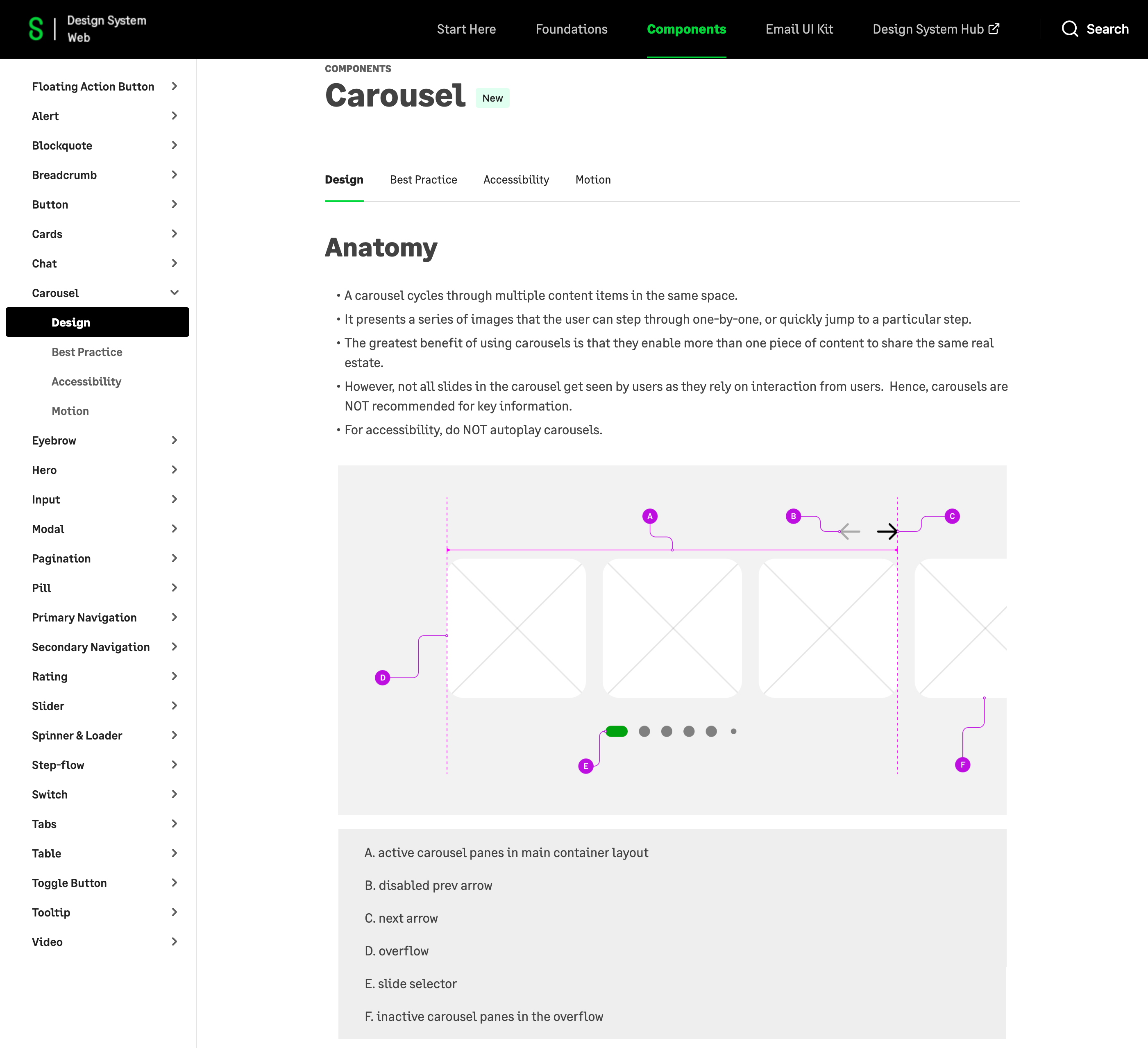Expand the Step-flow chevron
The width and height of the screenshot is (1148, 1048).
[x=174, y=764]
